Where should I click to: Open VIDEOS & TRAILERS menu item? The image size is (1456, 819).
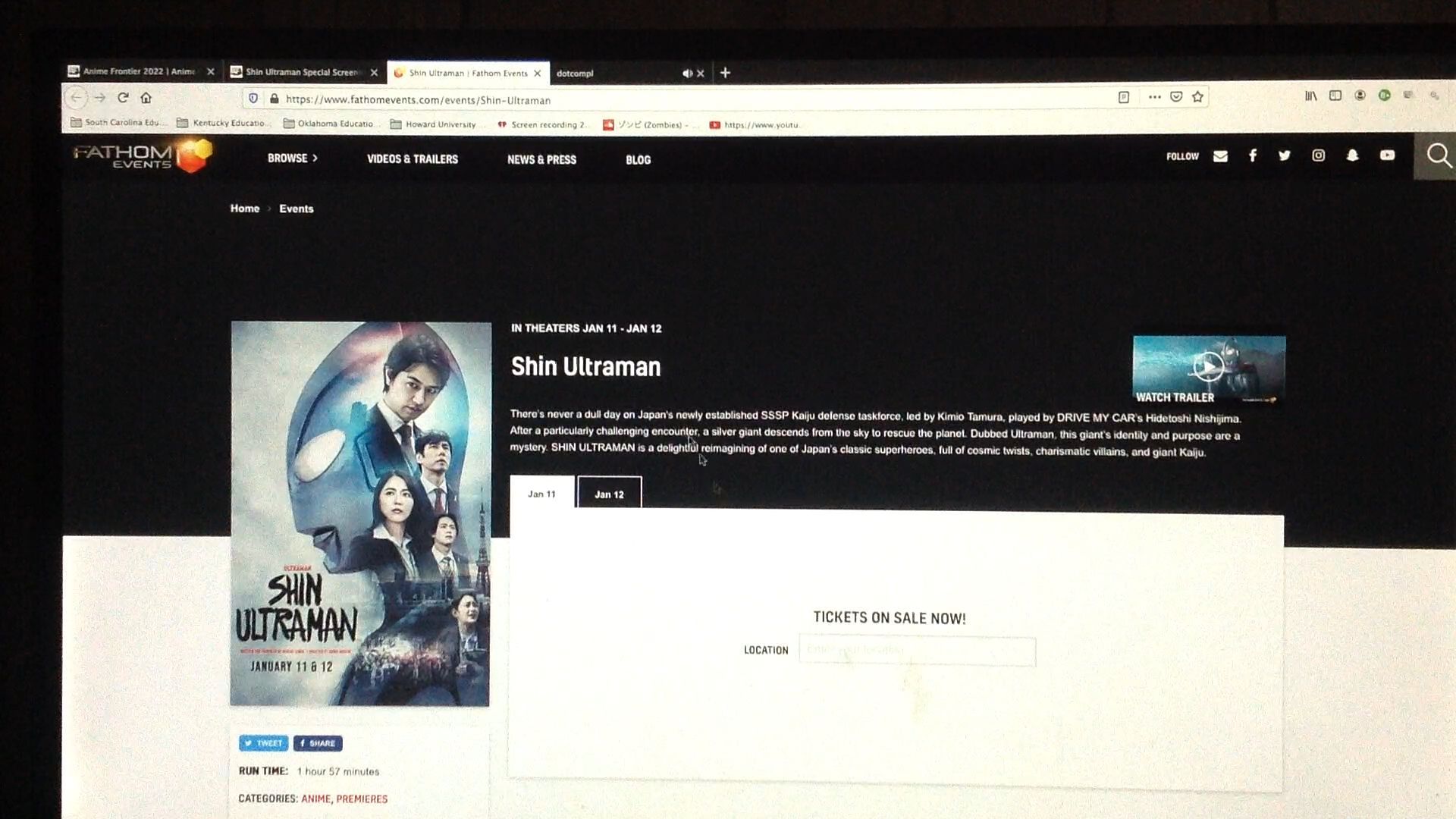(x=413, y=159)
